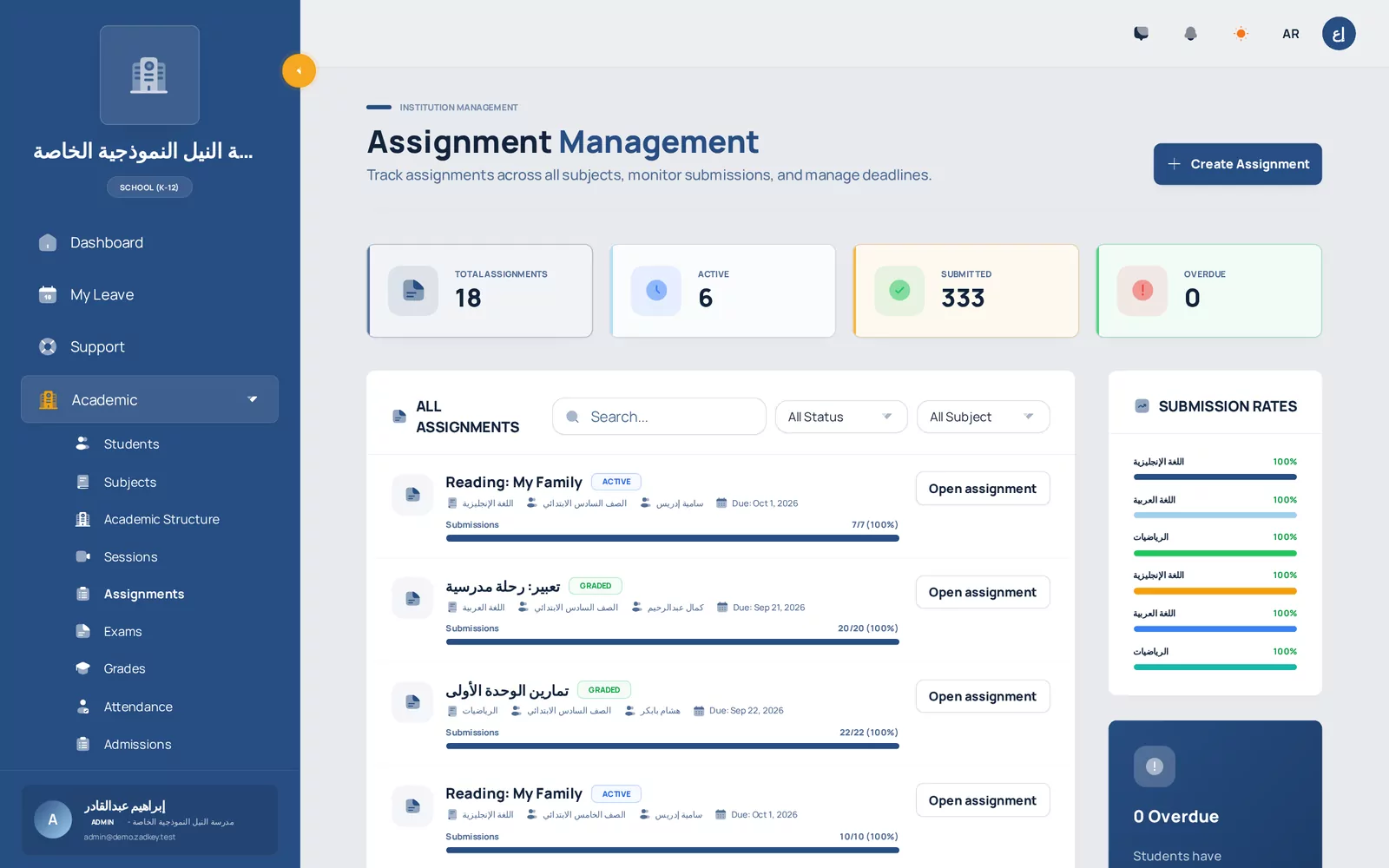Open the chat messages icon in header
1389x868 pixels.
(x=1141, y=34)
